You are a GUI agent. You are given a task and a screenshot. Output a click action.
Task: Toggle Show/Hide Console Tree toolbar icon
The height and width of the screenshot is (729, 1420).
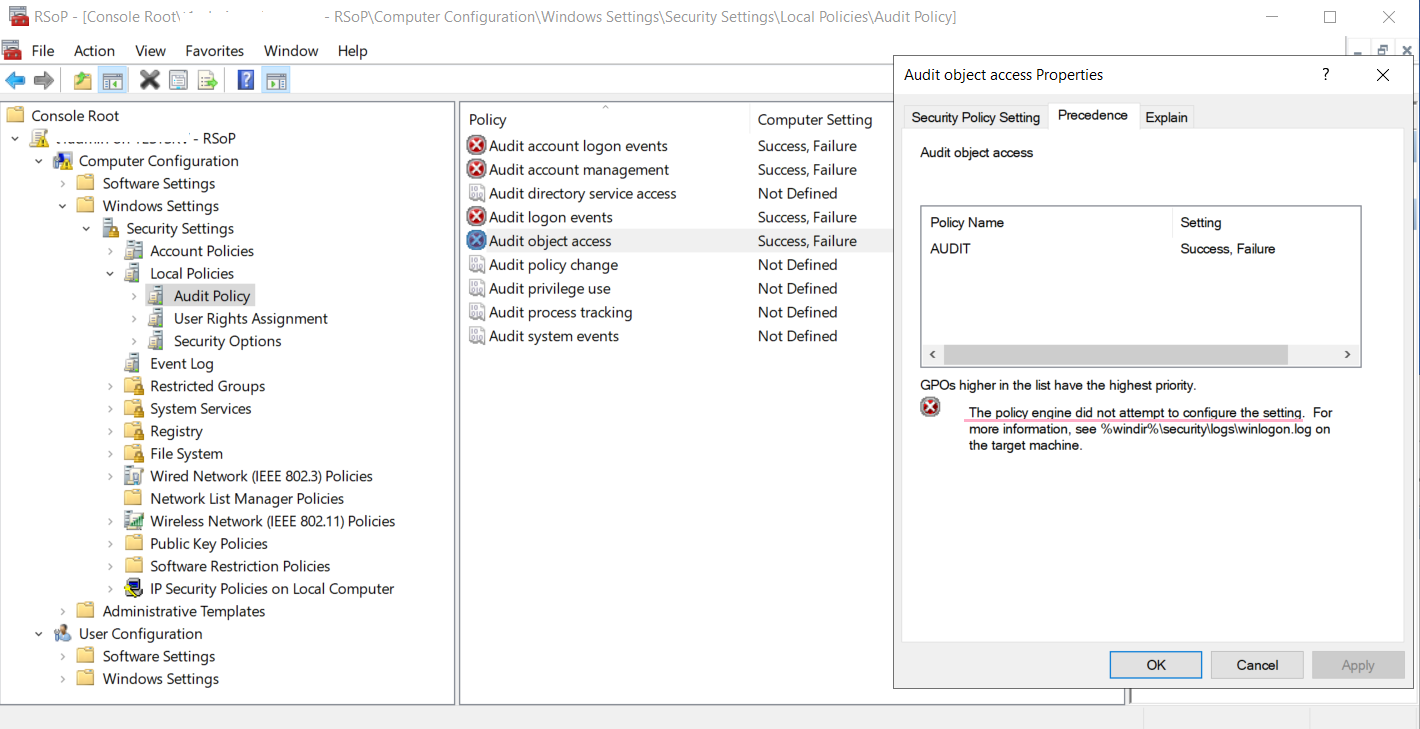[112, 81]
